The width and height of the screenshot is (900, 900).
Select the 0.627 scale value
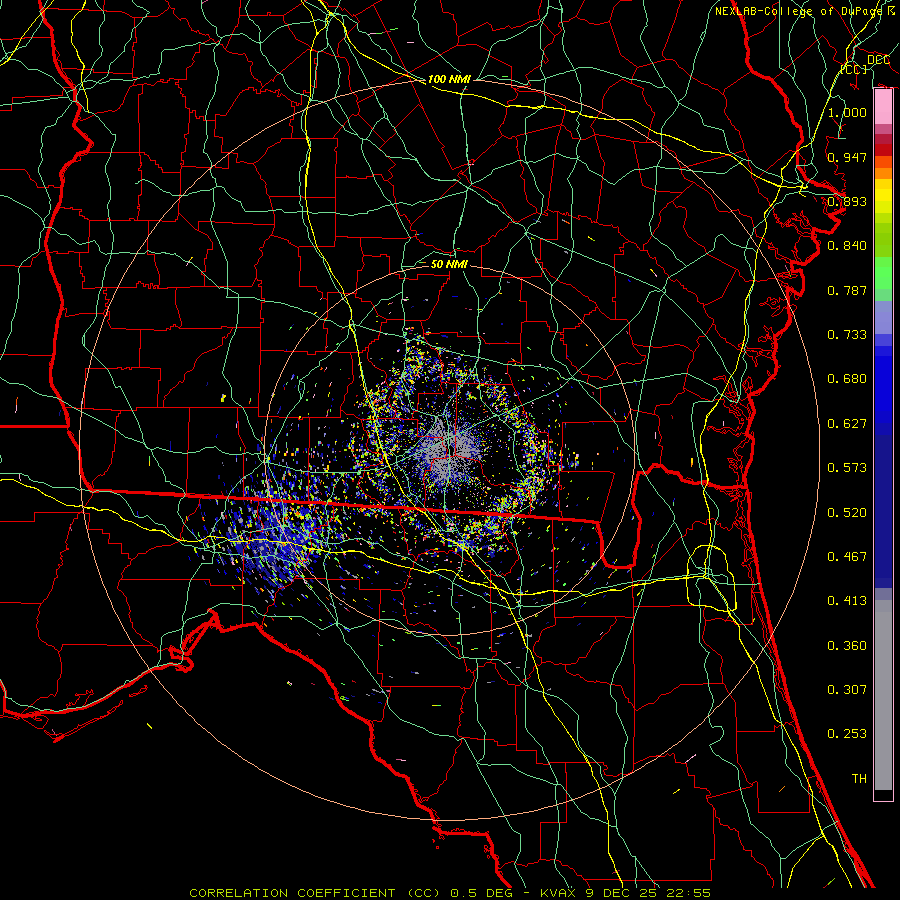847,424
